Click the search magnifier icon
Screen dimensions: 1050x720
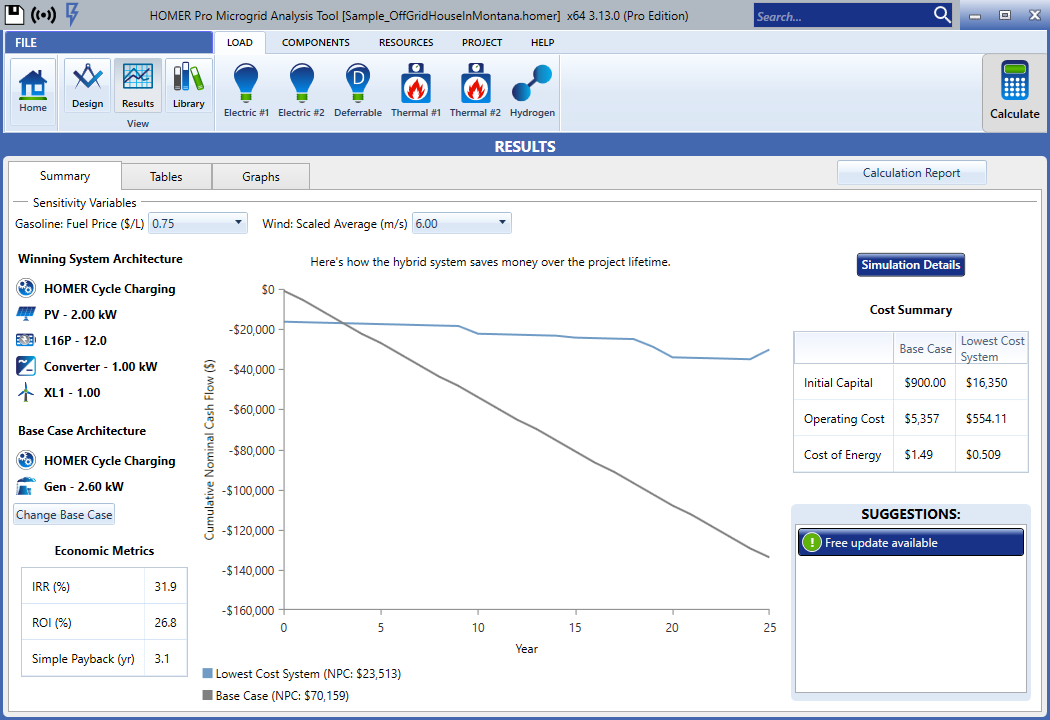point(942,15)
